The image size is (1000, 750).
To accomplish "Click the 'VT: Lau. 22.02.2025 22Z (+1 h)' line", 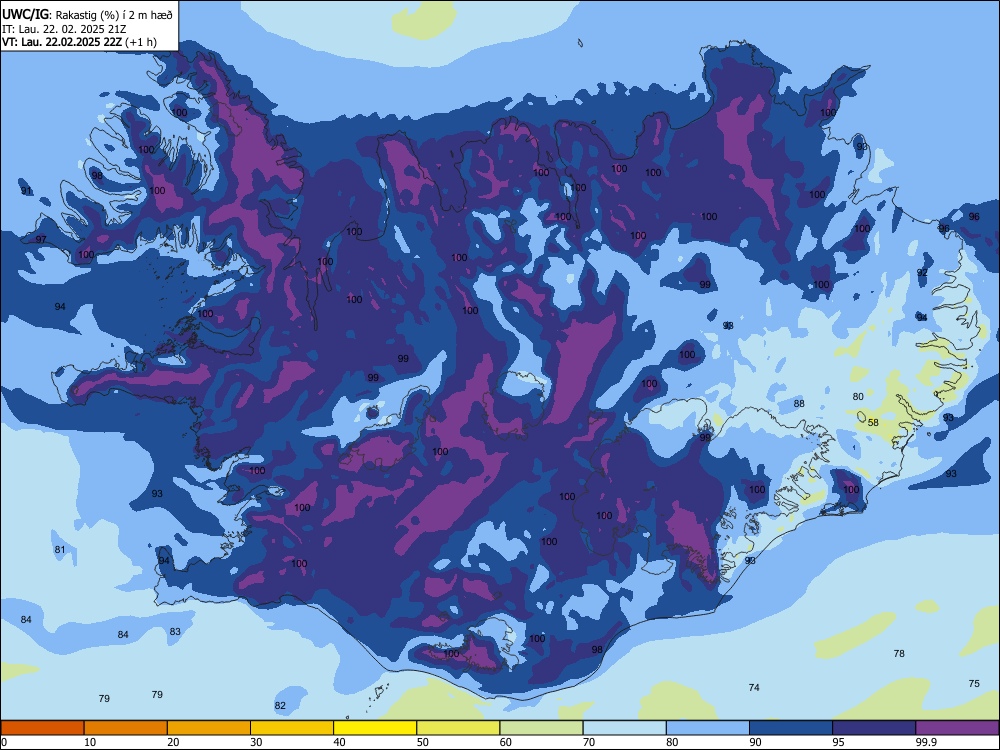I will [79, 42].
